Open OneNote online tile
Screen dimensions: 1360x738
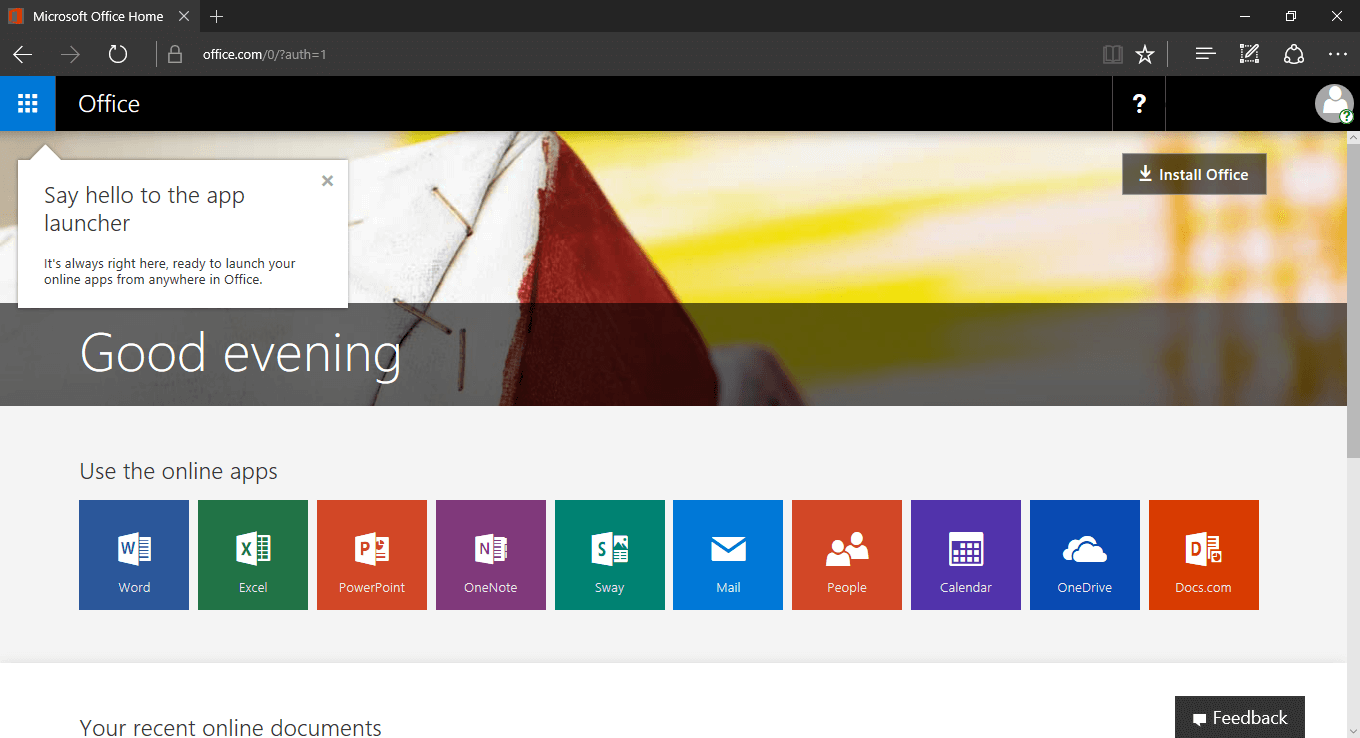click(x=491, y=555)
